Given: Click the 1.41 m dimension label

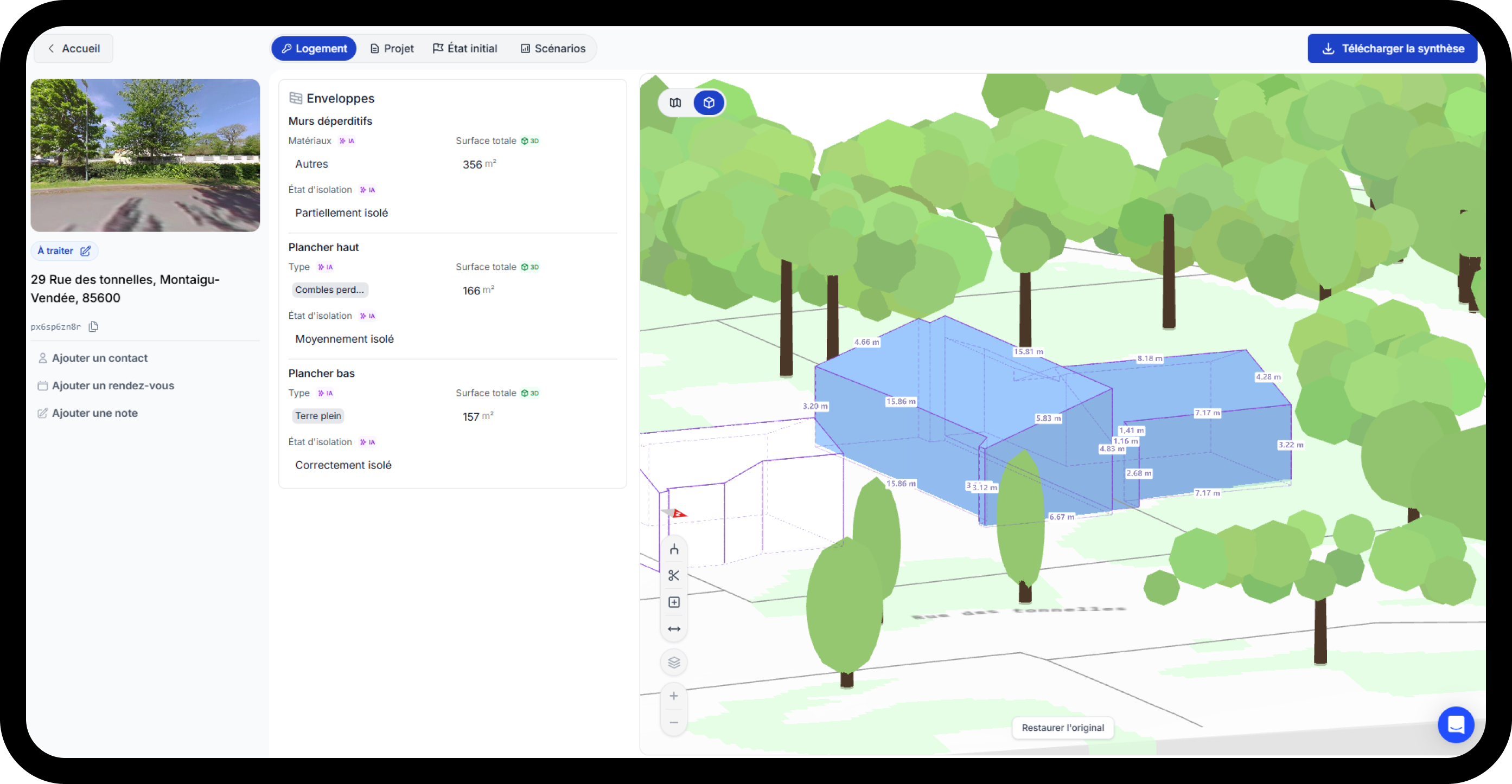Looking at the screenshot, I should (x=1131, y=430).
